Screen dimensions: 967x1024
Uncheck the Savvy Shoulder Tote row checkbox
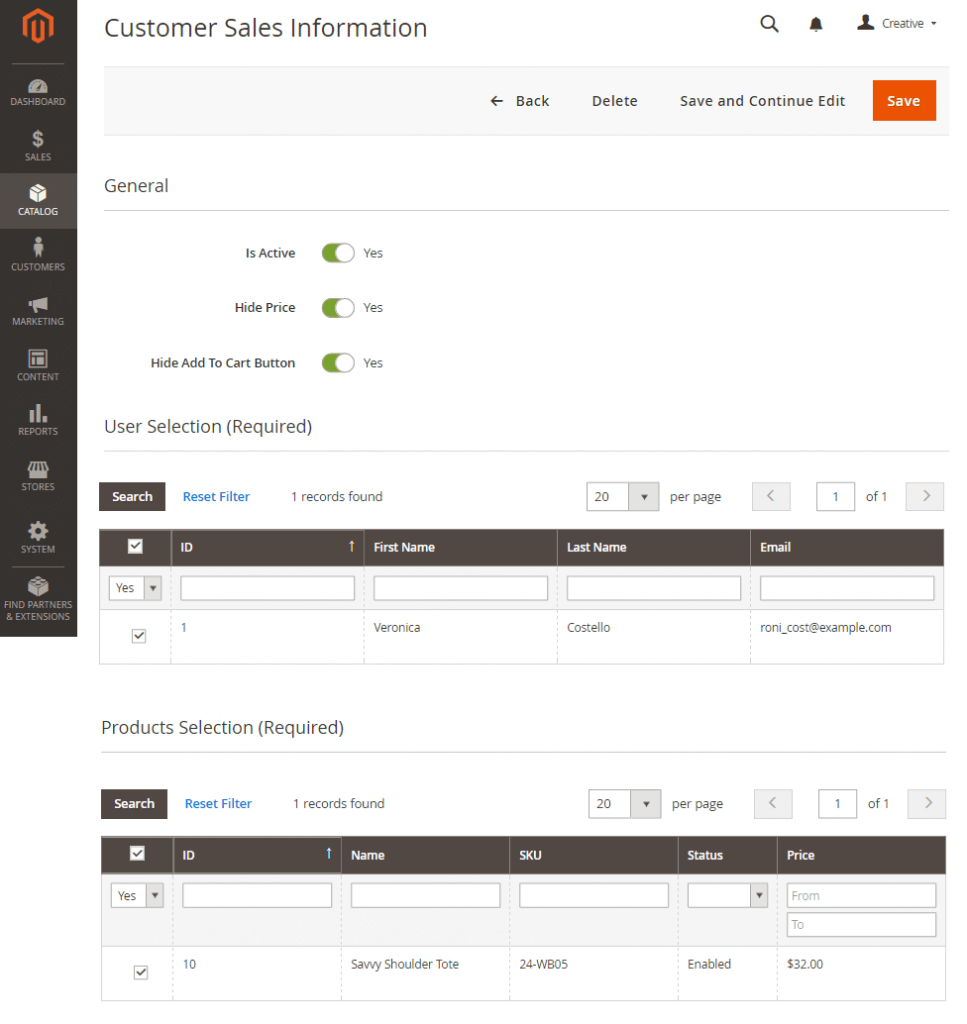click(x=141, y=972)
